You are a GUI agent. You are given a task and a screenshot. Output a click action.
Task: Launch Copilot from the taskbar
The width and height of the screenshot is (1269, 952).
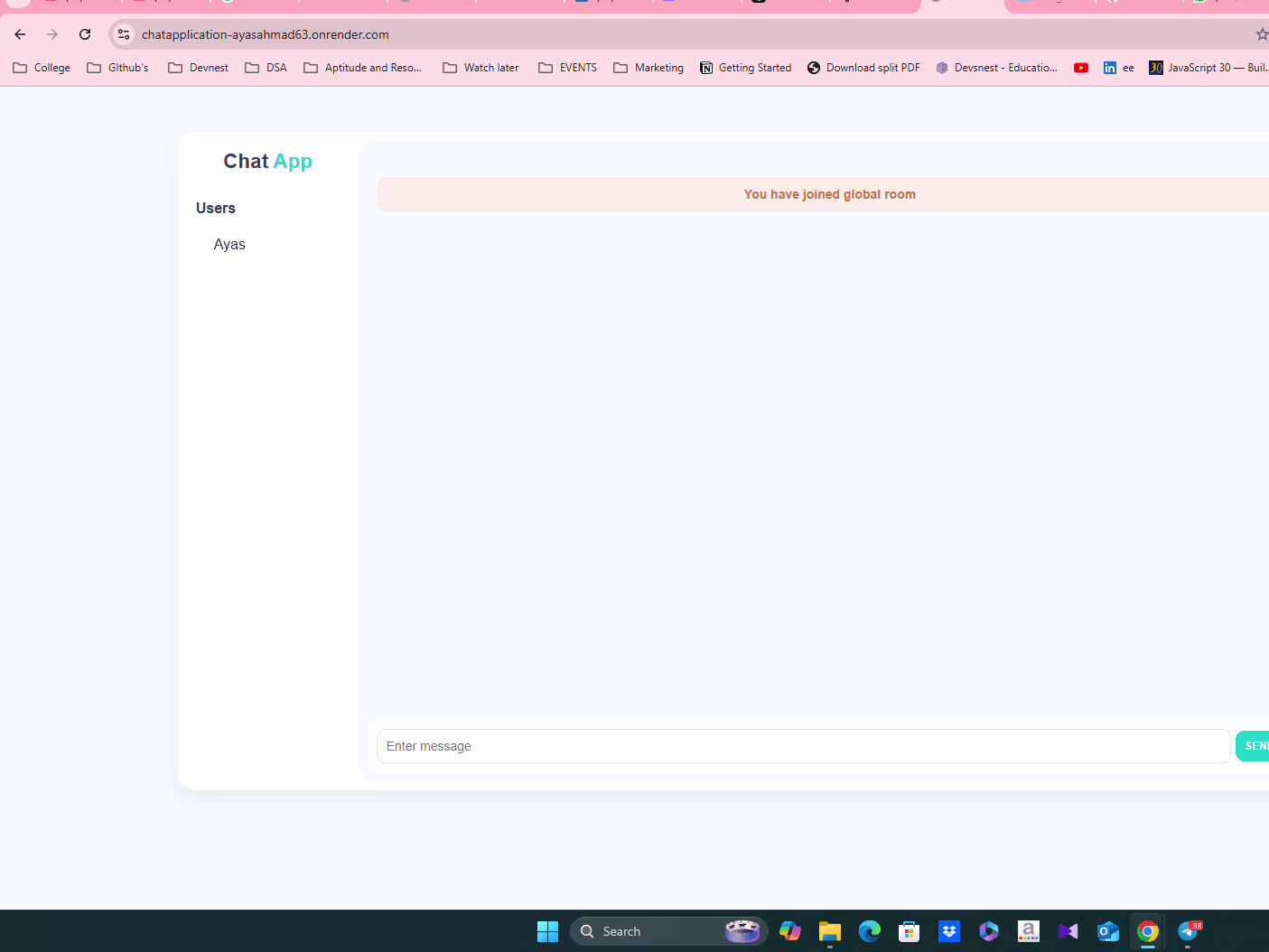tap(789, 931)
